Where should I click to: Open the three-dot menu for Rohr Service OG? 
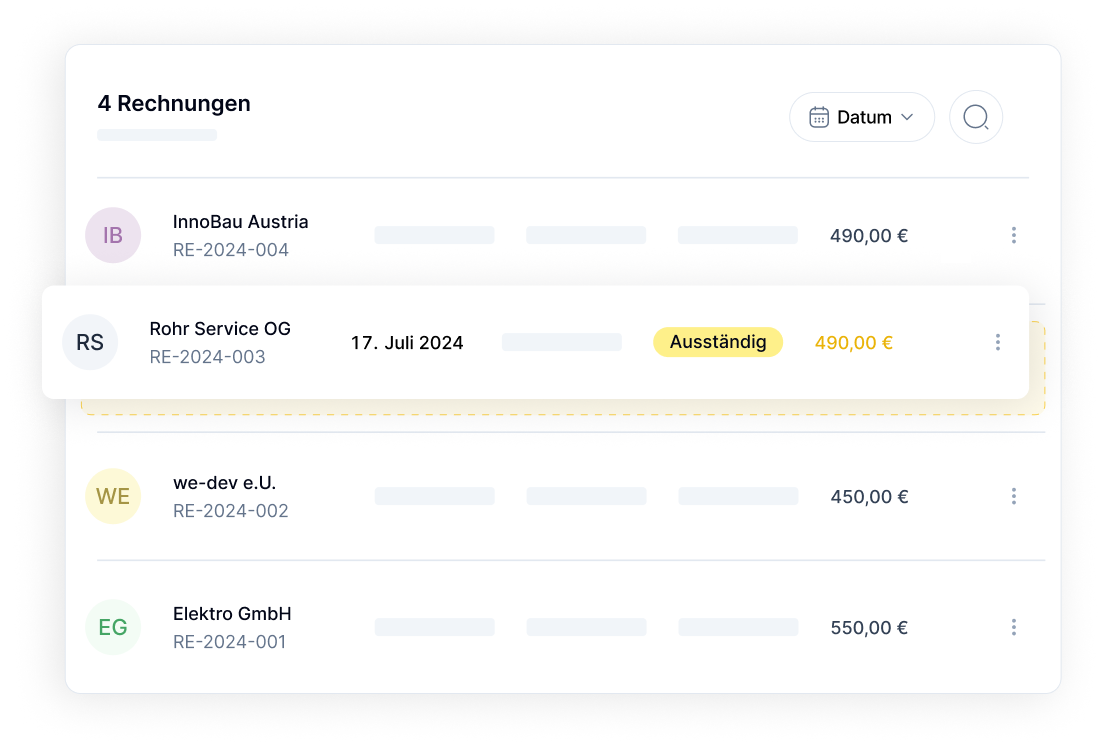(998, 342)
